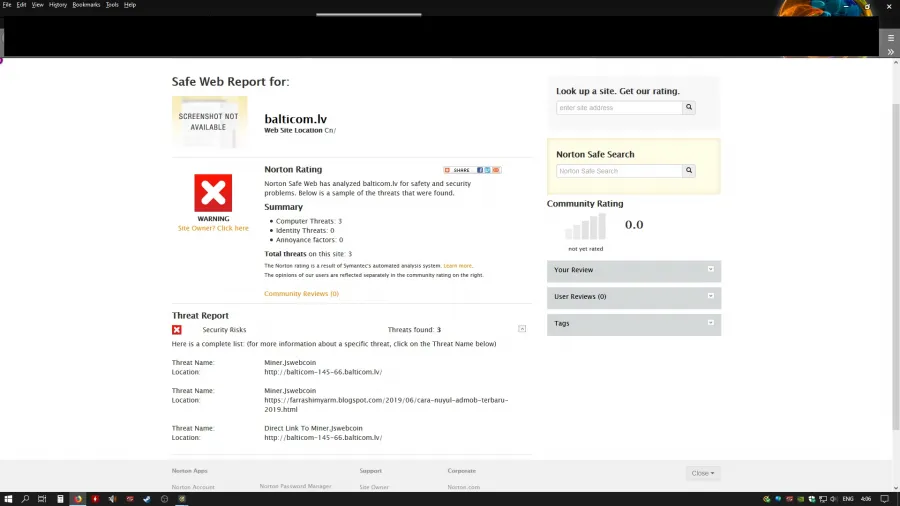Click the red WARNING X rating icon
The width and height of the screenshot is (900, 506).
[213, 193]
